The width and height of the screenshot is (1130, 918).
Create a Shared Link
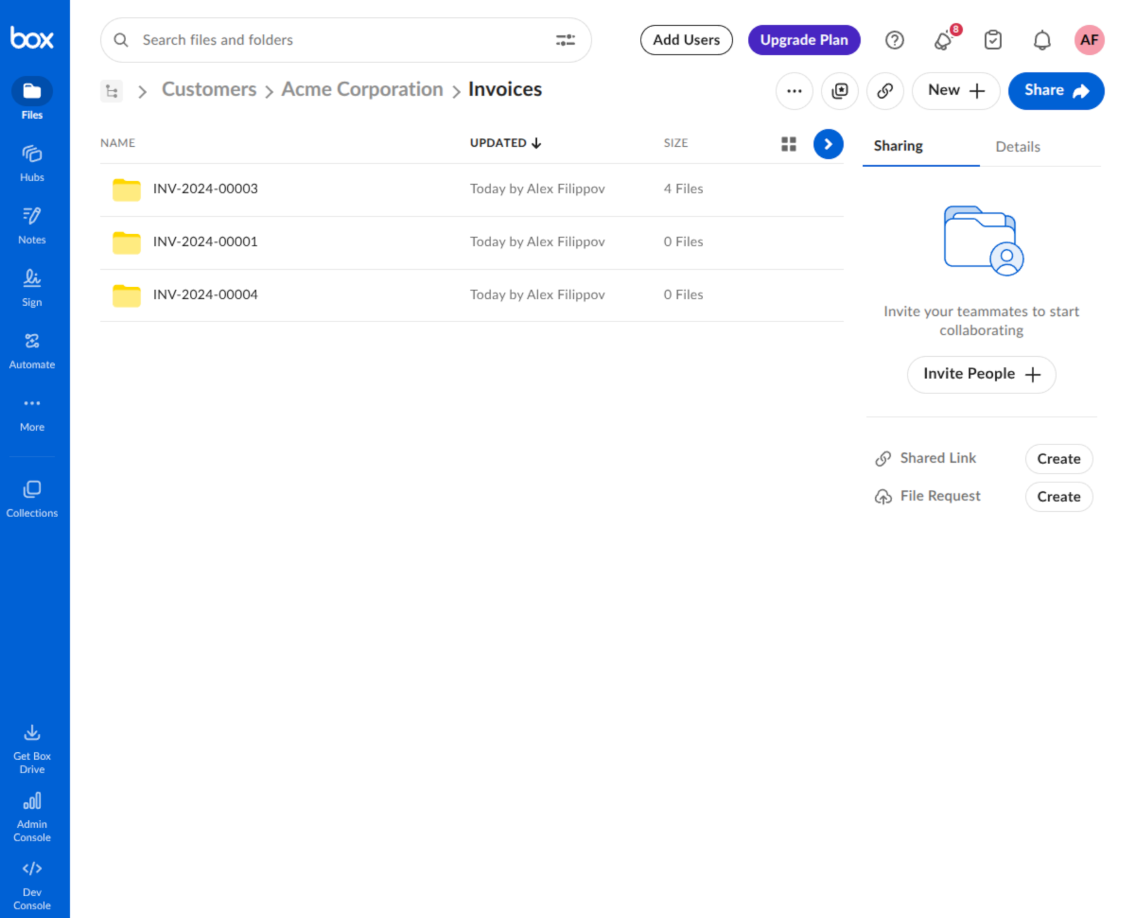(1059, 459)
